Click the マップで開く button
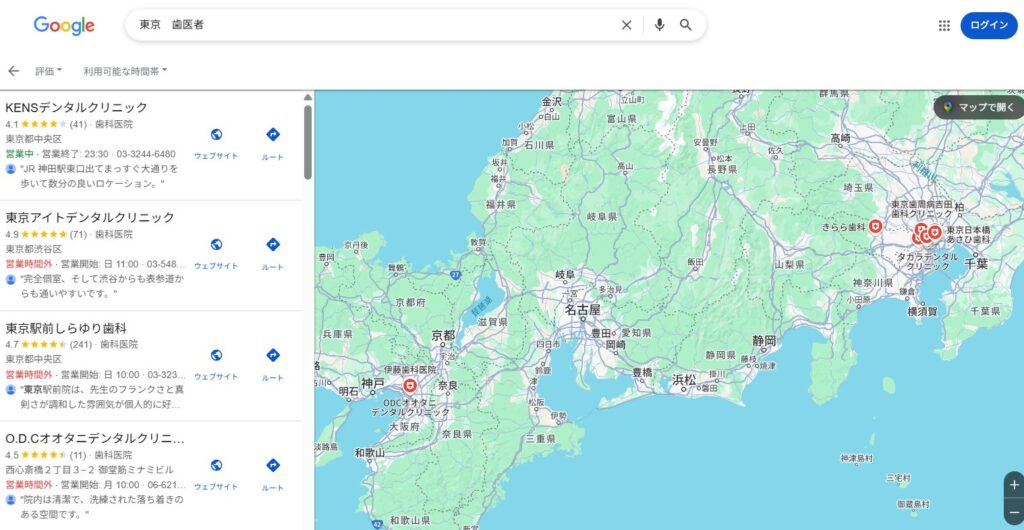1024x530 pixels. (x=978, y=108)
